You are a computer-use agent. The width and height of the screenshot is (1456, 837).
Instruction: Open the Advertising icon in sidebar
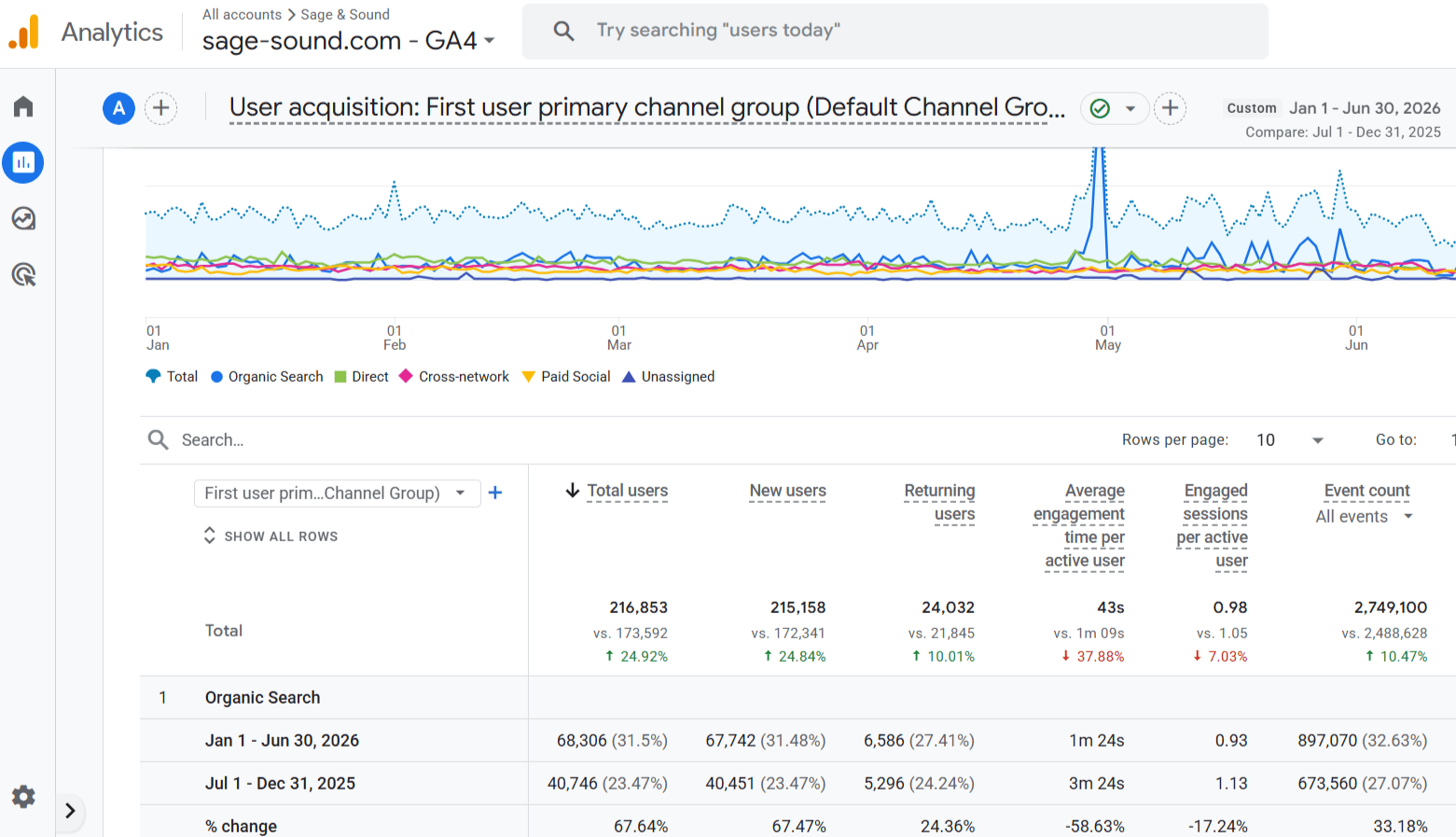[23, 274]
